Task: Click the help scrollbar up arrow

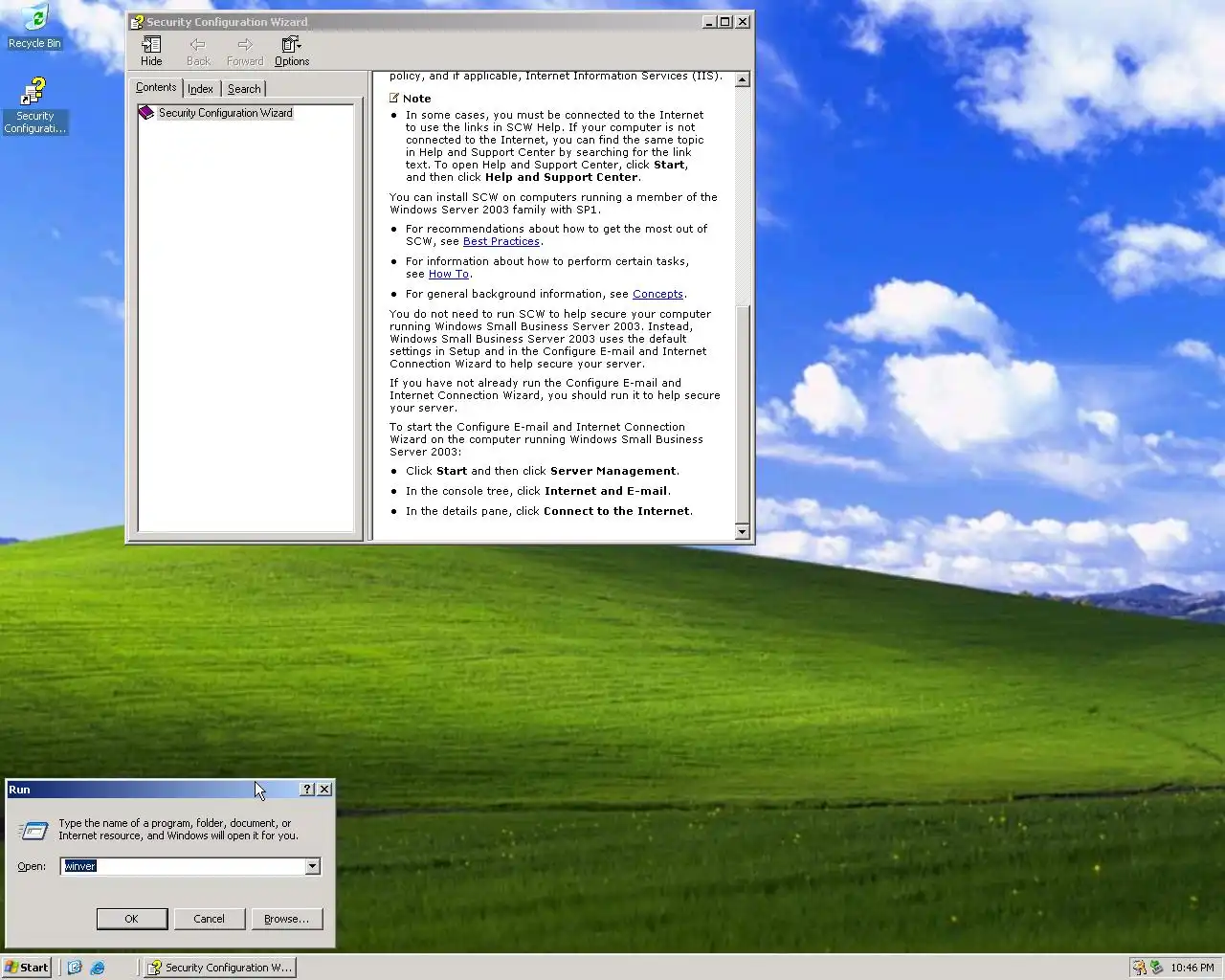Action: click(x=742, y=80)
